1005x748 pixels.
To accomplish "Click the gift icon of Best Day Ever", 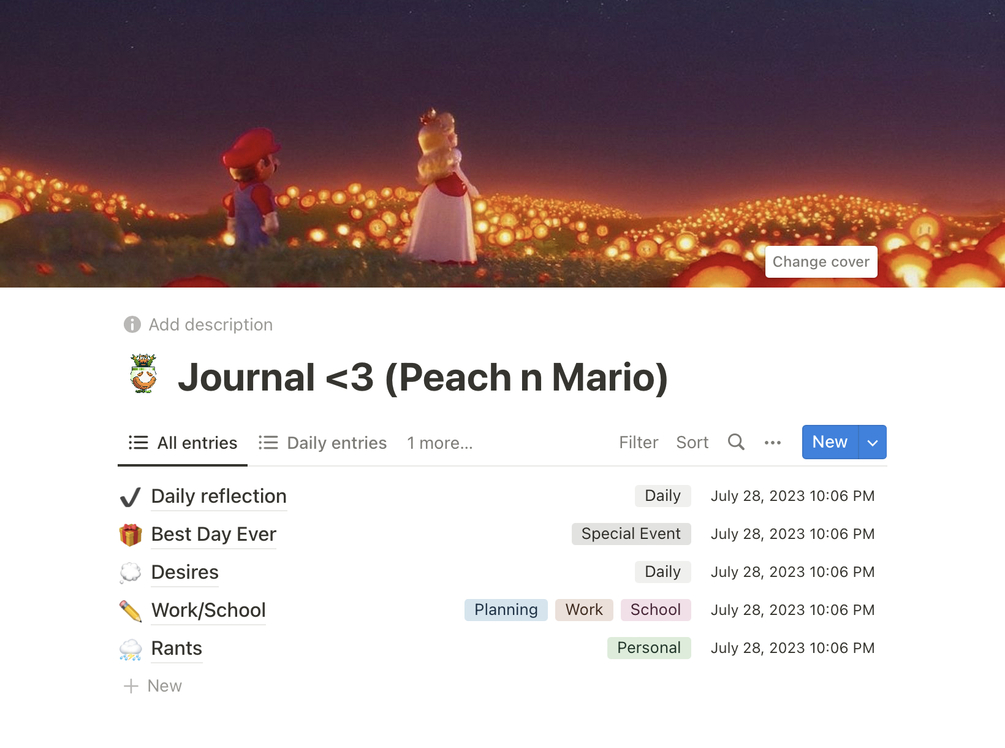I will pos(130,535).
